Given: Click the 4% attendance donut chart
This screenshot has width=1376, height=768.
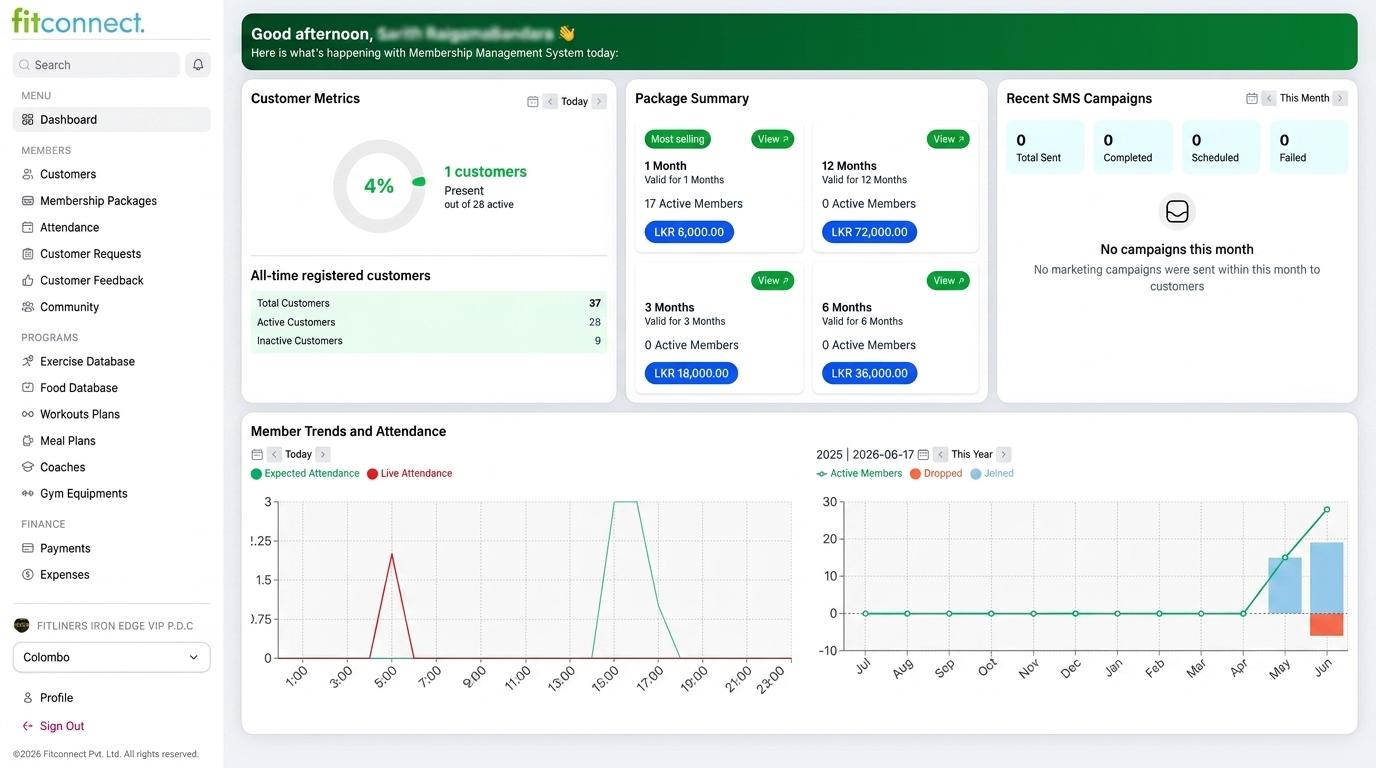Looking at the screenshot, I should 379,186.
